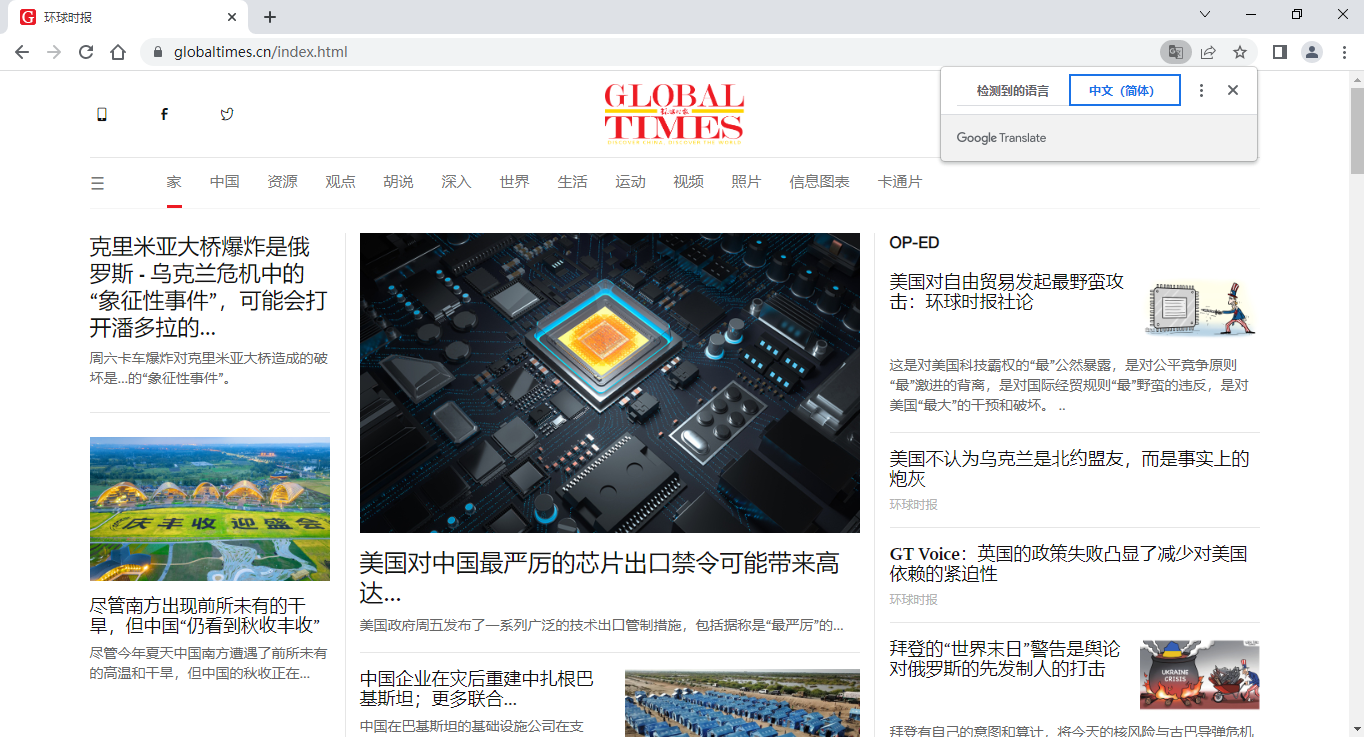Click the browser forward arrow
This screenshot has width=1364, height=737.
coord(54,52)
